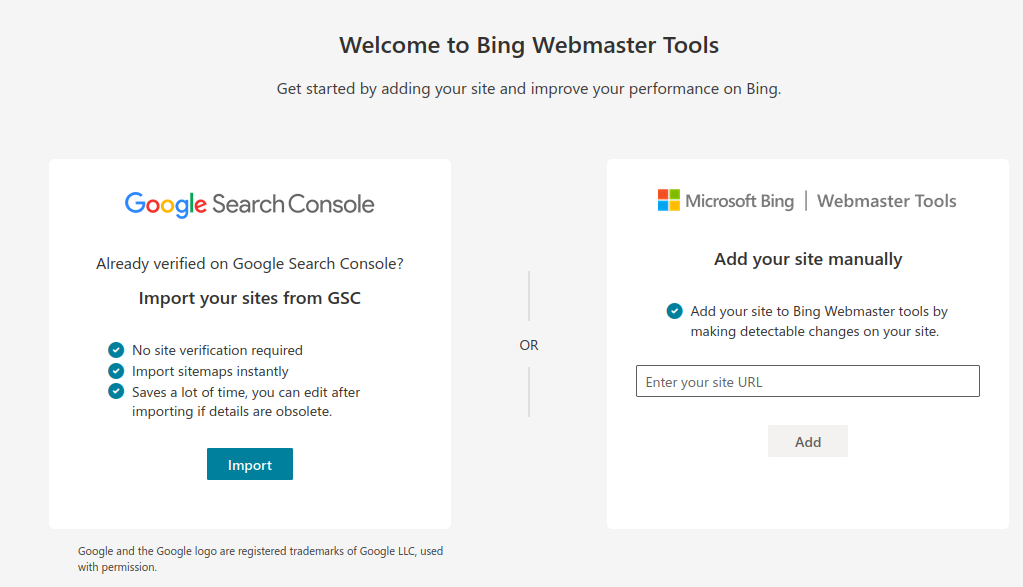Click the Microsoft four-color logo

[x=669, y=200]
